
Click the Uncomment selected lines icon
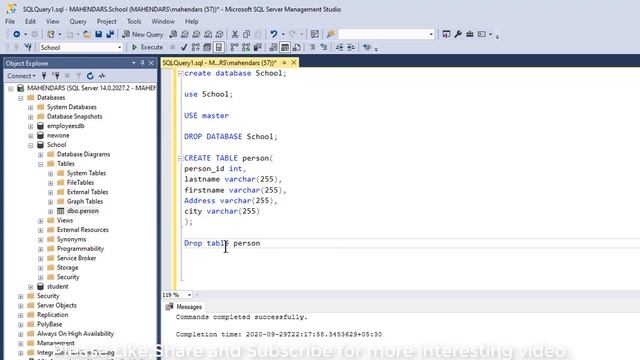(x=324, y=47)
